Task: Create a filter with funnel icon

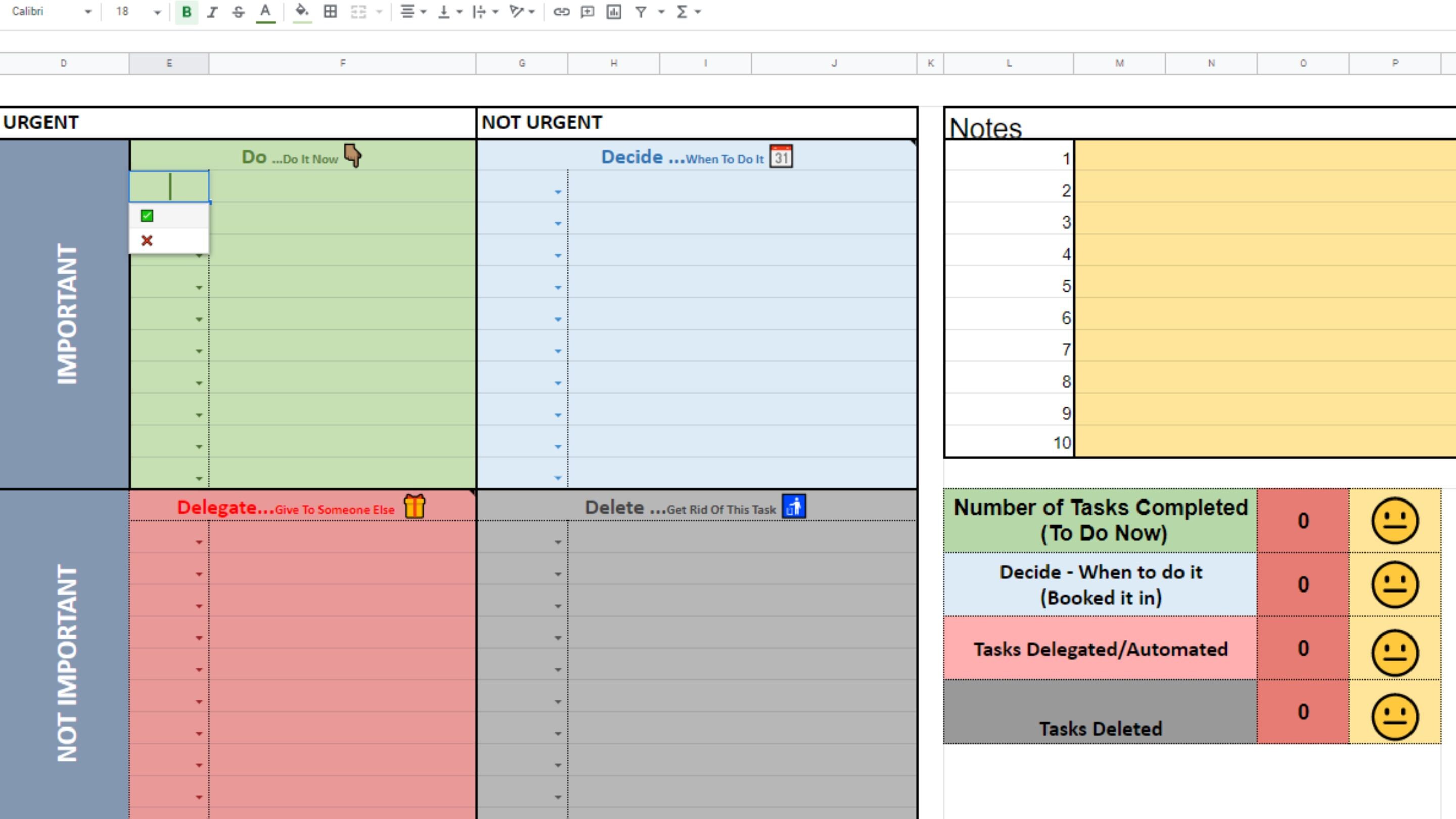Action: click(x=641, y=12)
